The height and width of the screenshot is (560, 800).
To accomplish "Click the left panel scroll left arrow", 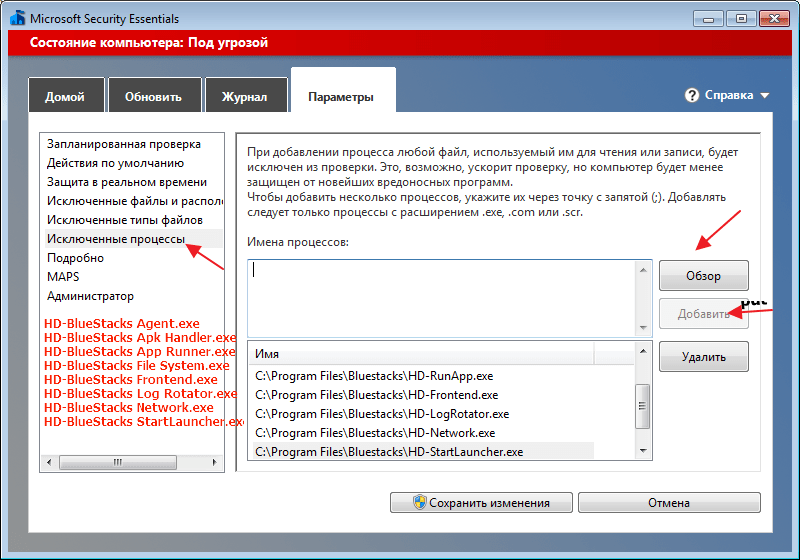I will coord(49,462).
